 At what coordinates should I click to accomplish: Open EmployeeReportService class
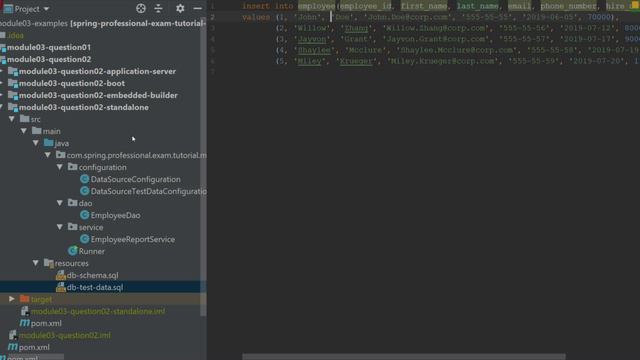point(133,239)
